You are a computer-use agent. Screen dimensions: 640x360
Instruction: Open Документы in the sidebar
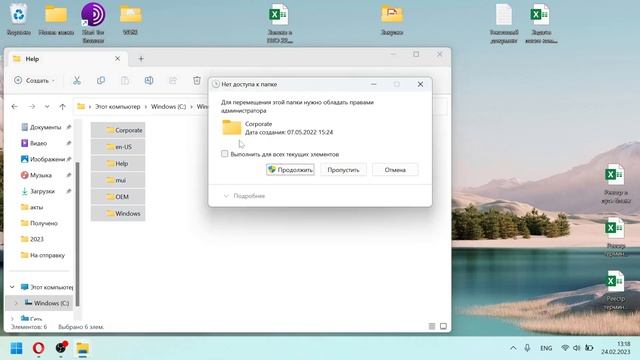(x=45, y=127)
